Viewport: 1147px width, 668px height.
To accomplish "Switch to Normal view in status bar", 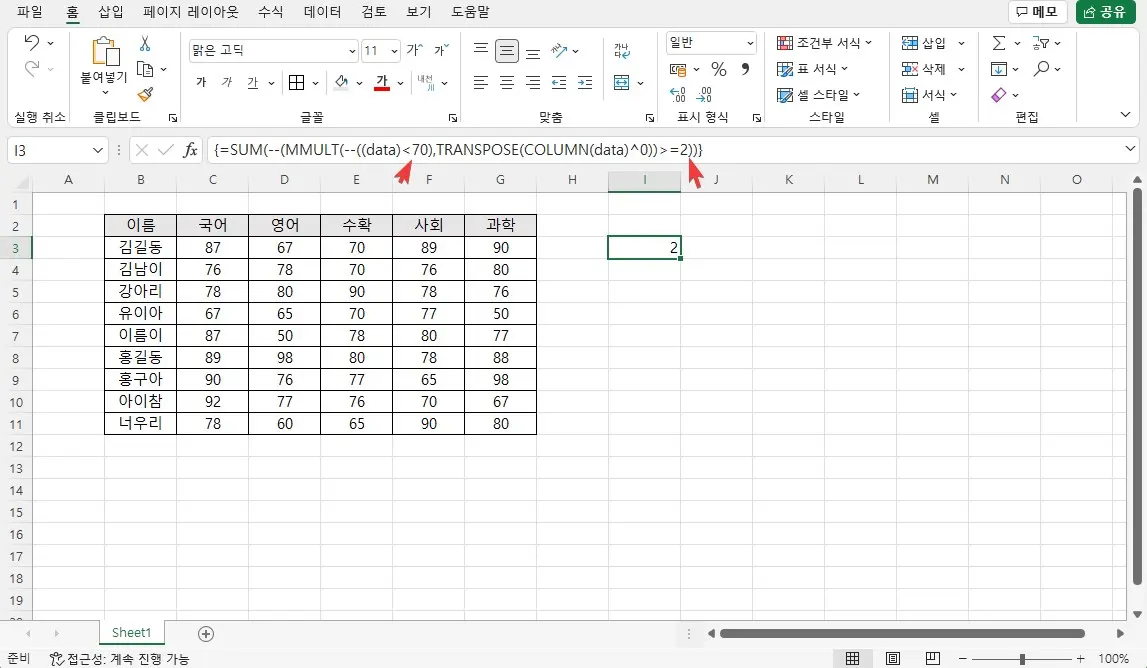I will pos(852,658).
